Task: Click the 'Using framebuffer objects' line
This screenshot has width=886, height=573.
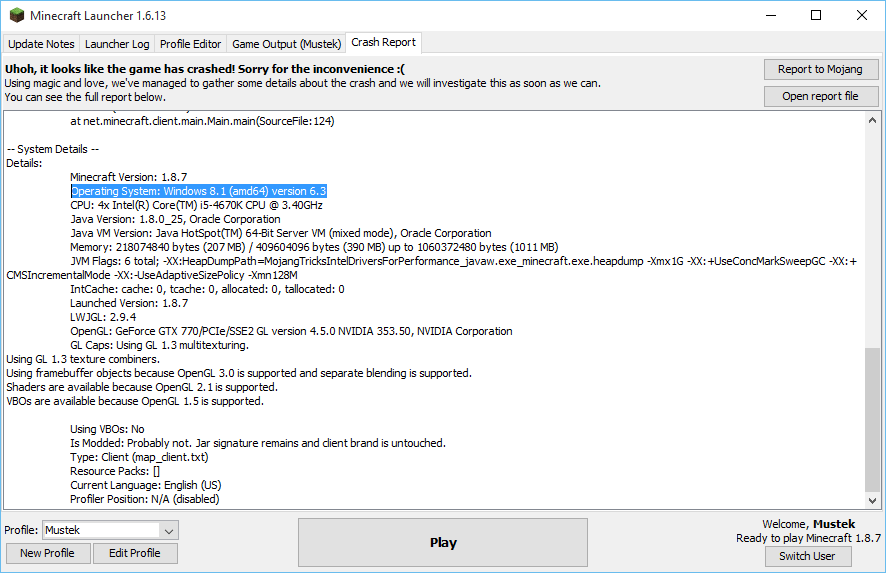Action: coord(239,374)
